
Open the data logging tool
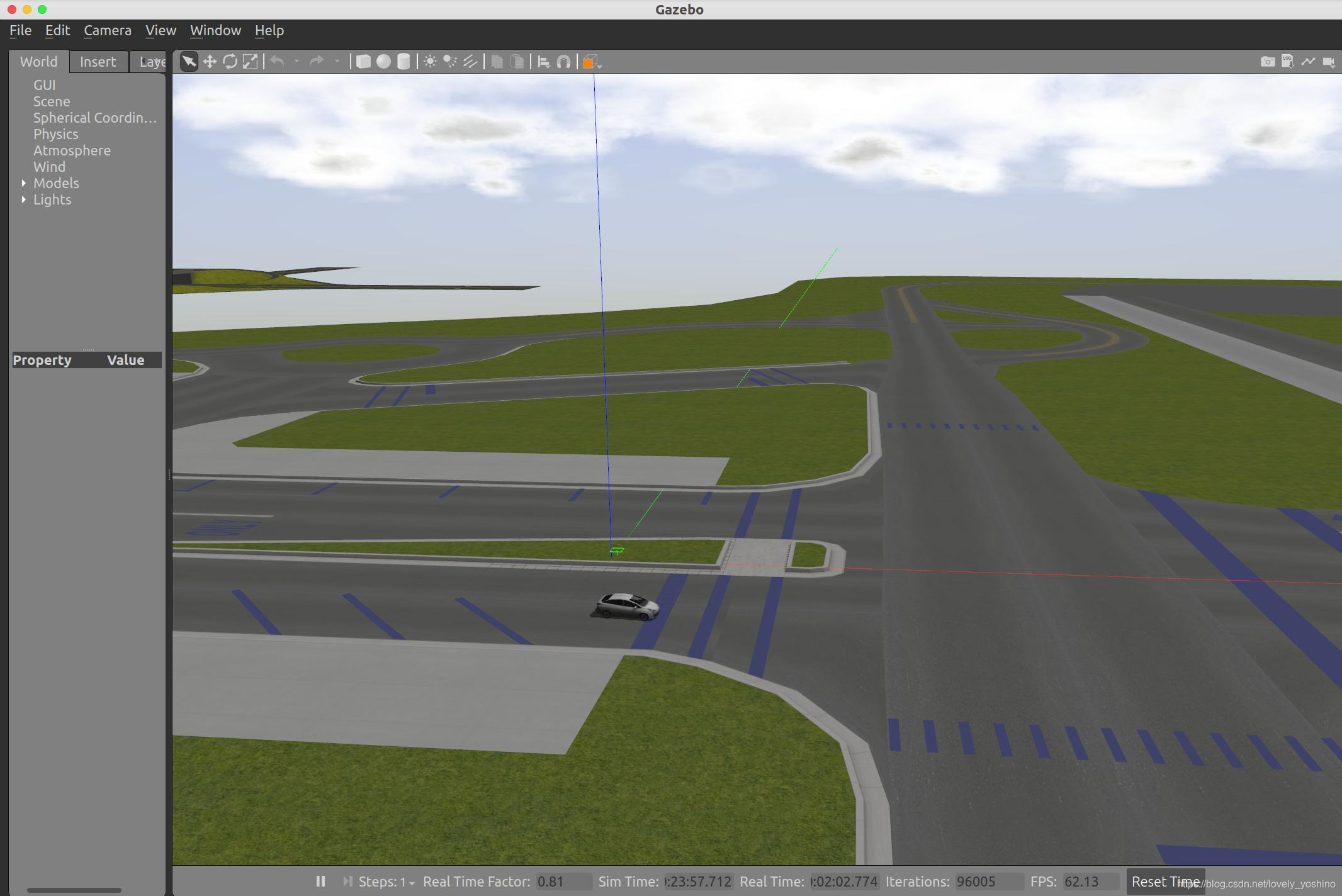[1287, 62]
